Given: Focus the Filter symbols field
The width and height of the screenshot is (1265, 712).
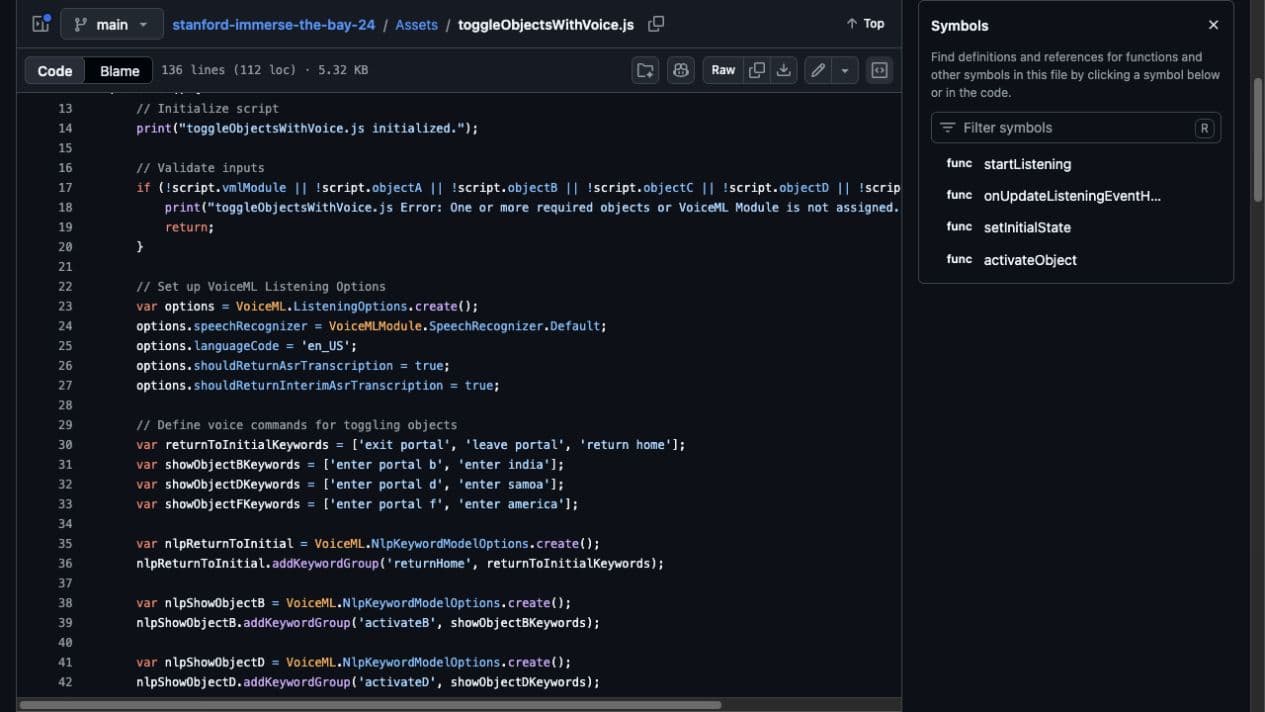Looking at the screenshot, I should point(1075,128).
